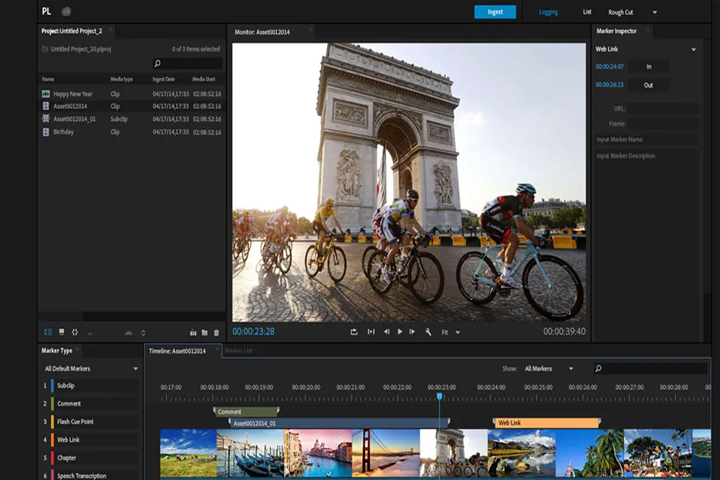The image size is (720, 480).
Task: Click the loop playback icon under monitor
Action: click(x=354, y=332)
